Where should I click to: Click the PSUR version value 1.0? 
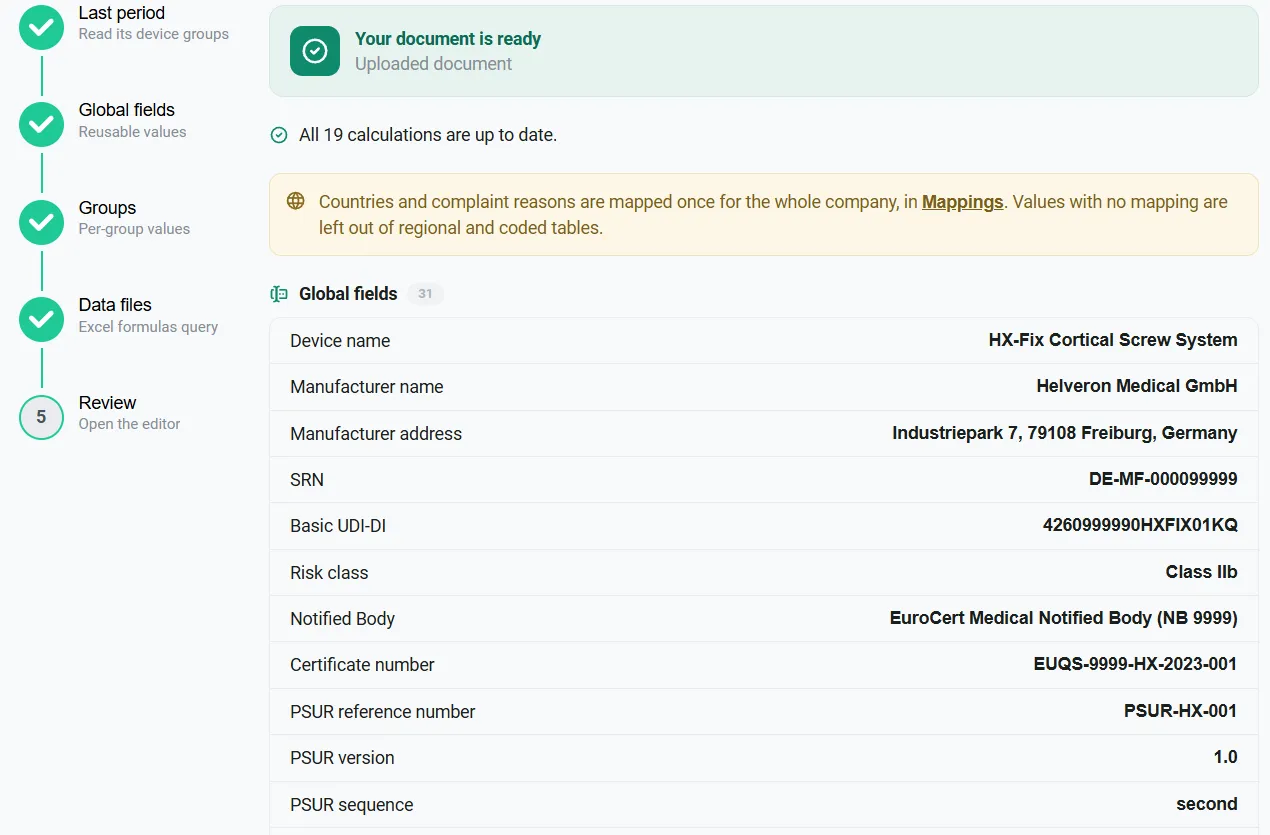tap(1225, 757)
